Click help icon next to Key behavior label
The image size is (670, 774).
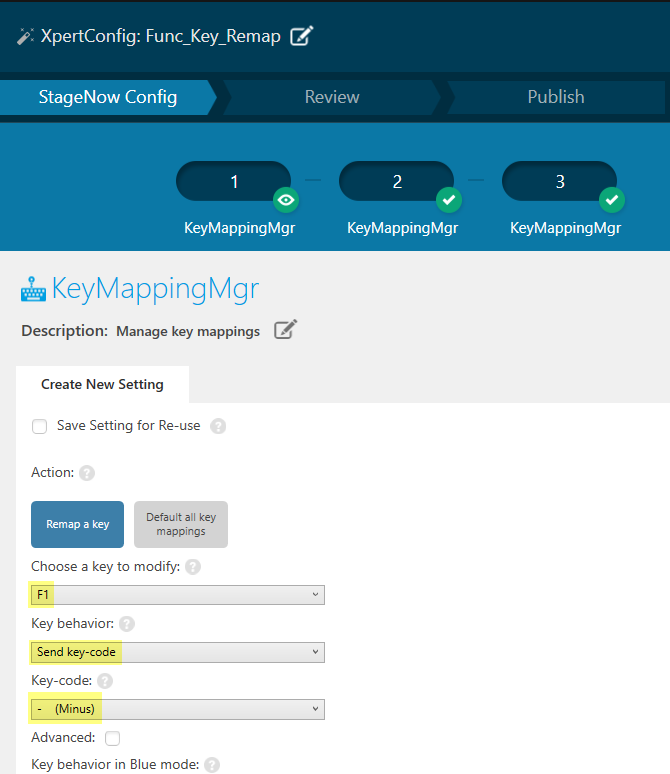tap(127, 624)
